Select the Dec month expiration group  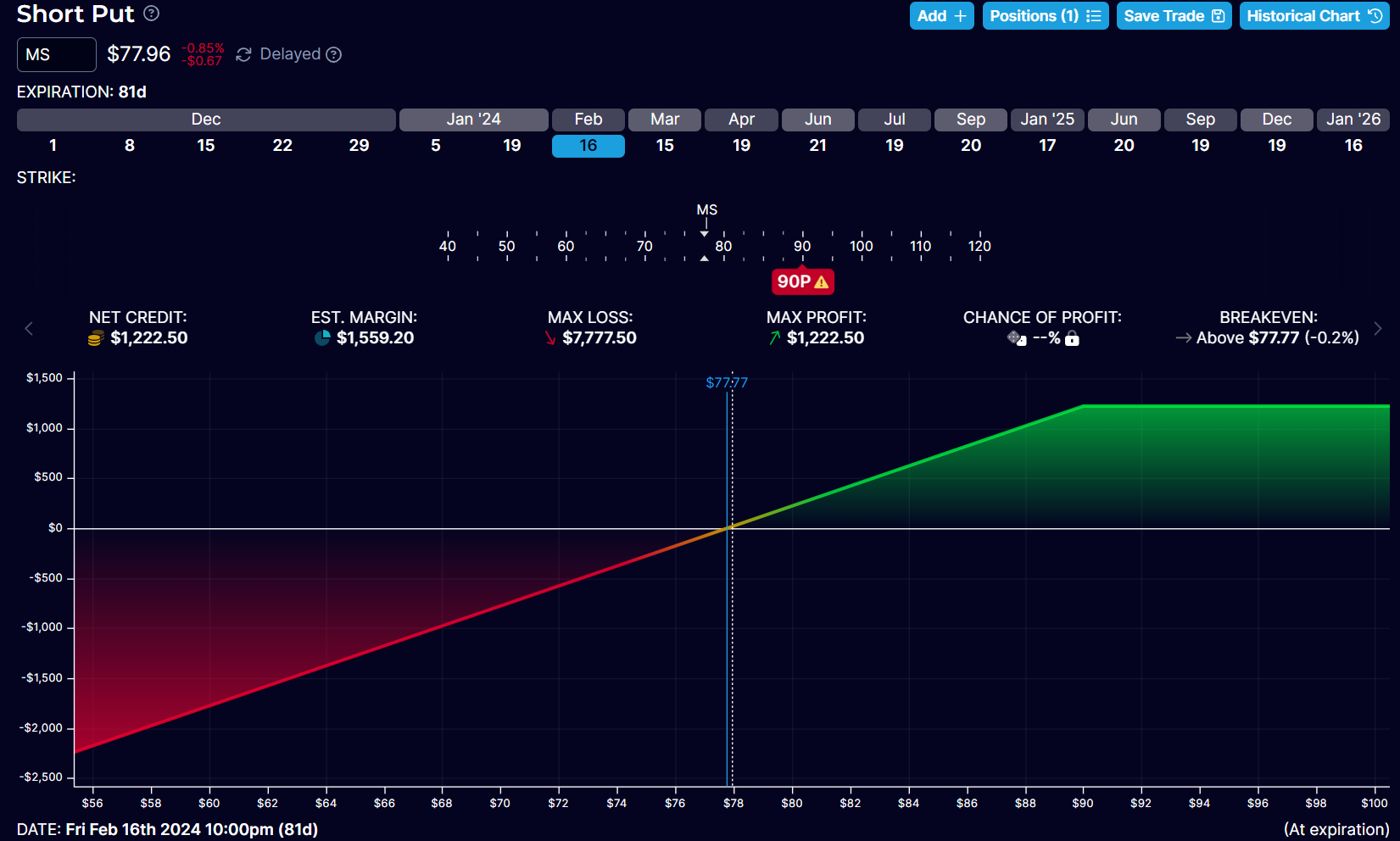pos(206,120)
